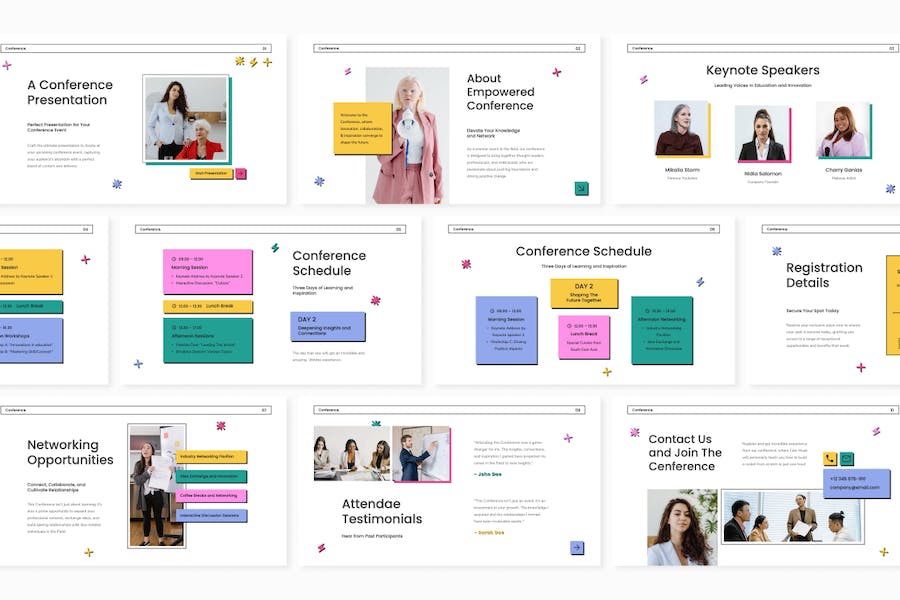The image size is (900, 600).
Task: Click the blue contact details box
Action: (x=856, y=483)
